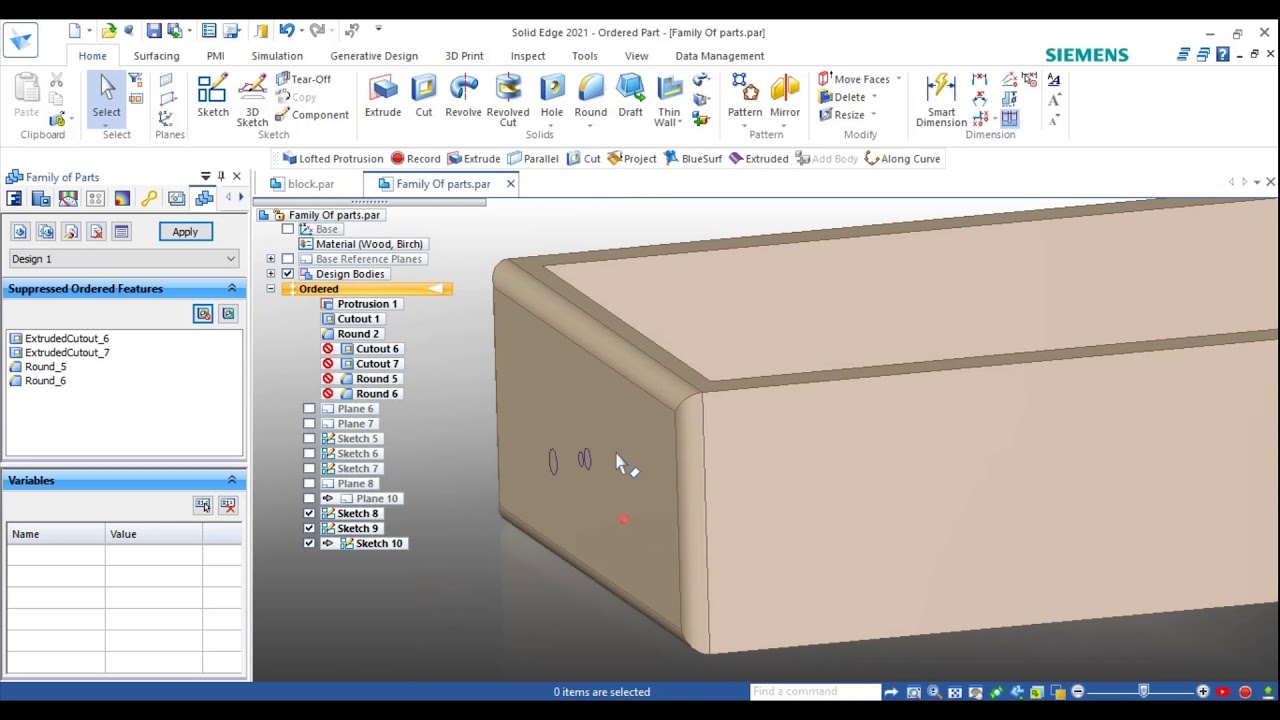Click the Zoom Area icon in status bar
1280x720 pixels.
(x=913, y=692)
